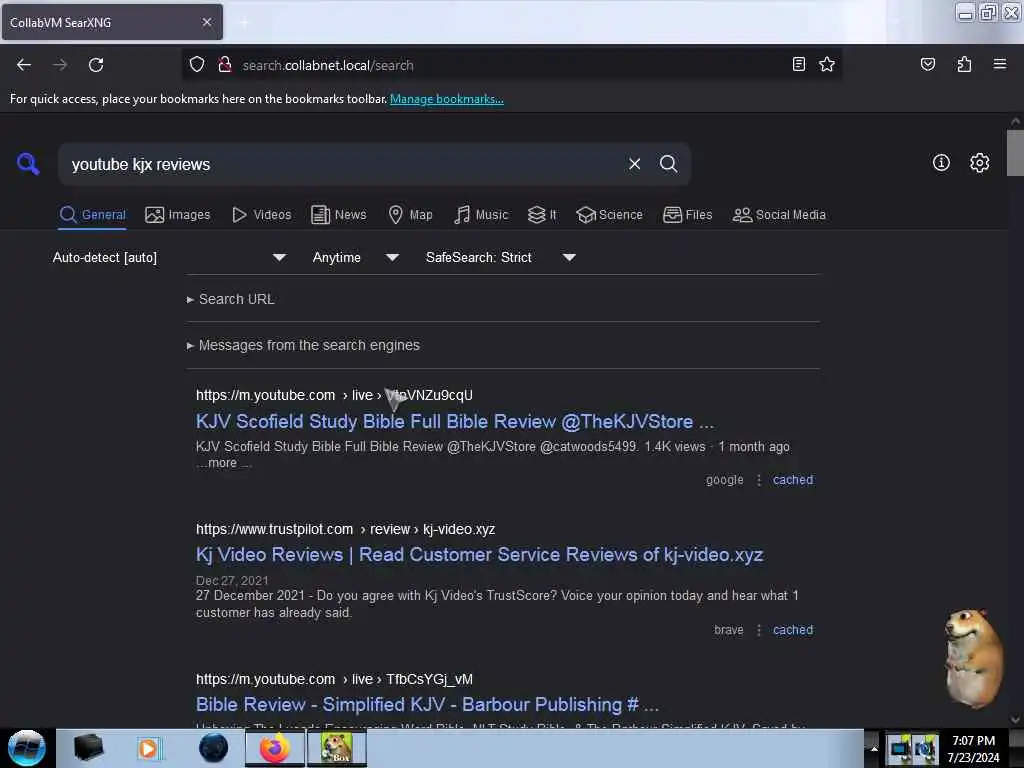Click the page vertical scrollbar thumb

[x=1015, y=153]
